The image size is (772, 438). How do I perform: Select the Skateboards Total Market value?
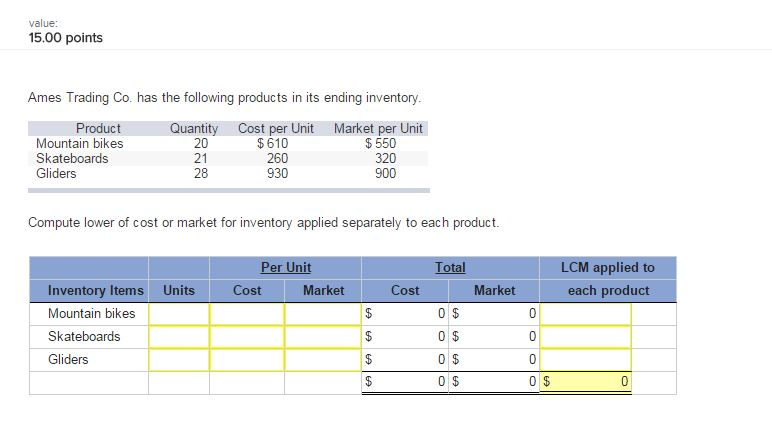click(x=497, y=337)
